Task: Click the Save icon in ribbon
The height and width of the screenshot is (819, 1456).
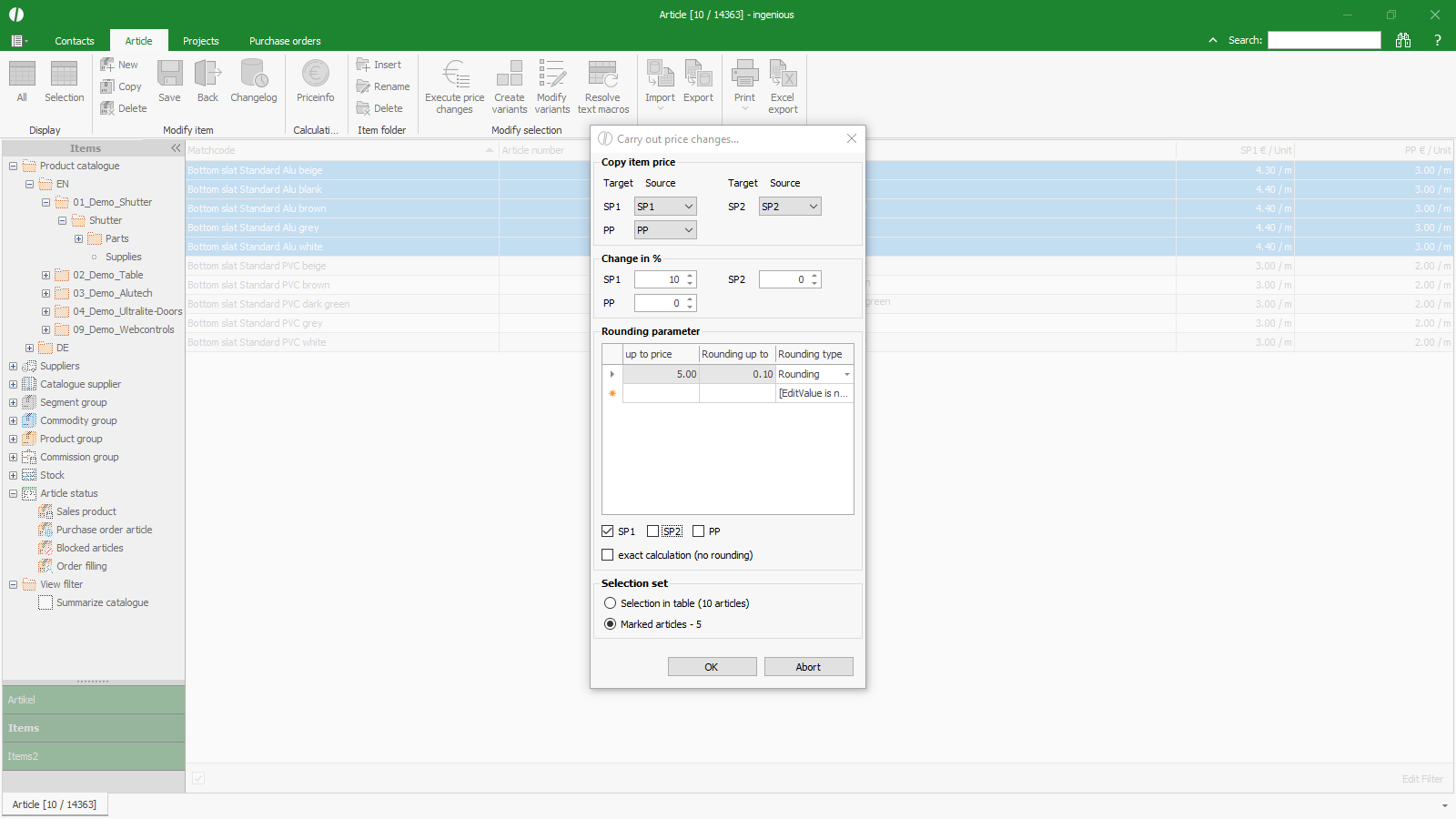Action: click(x=169, y=75)
